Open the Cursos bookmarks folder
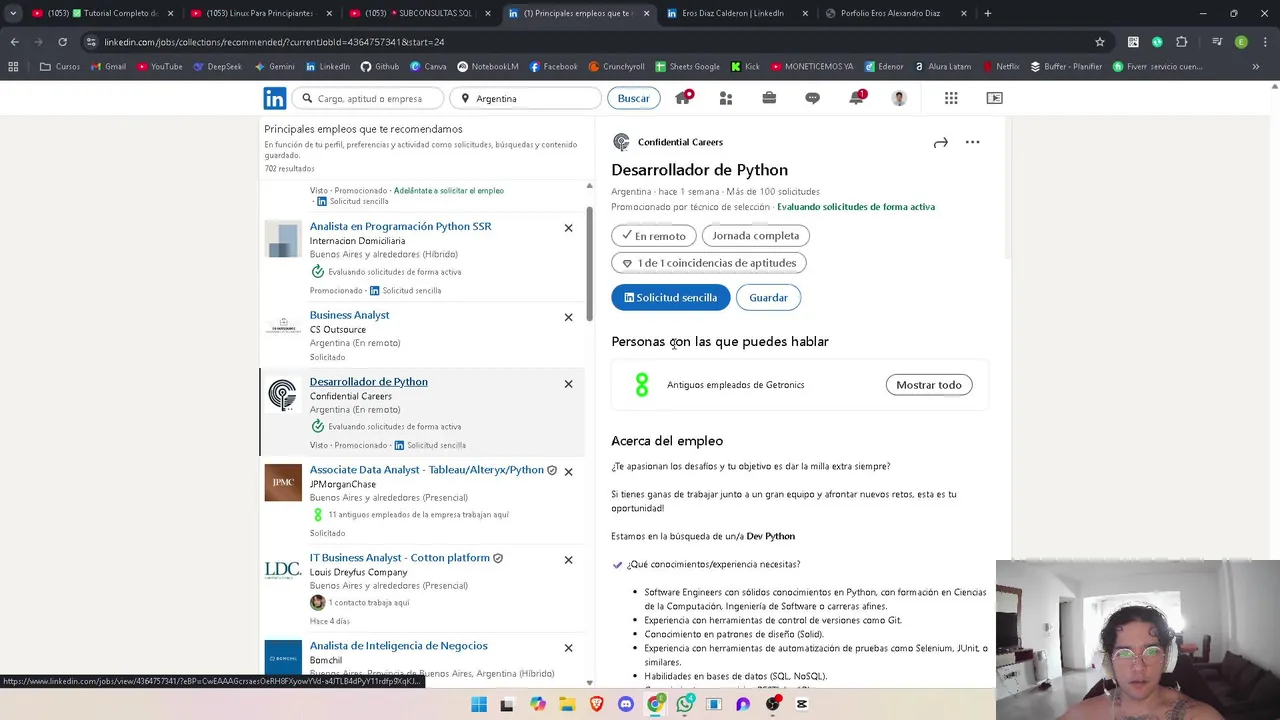The image size is (1280, 720). click(x=60, y=67)
